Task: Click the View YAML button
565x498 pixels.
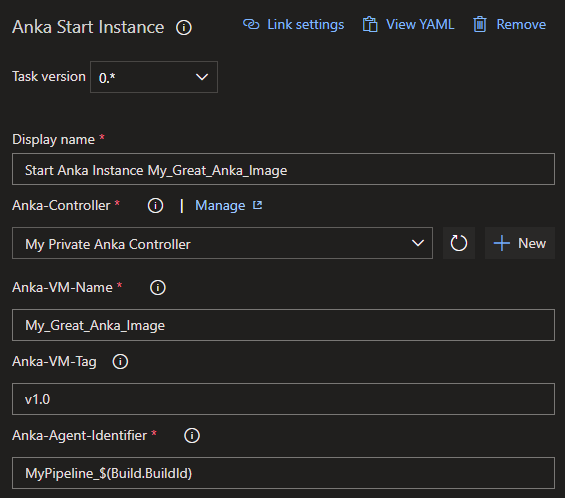Action: [408, 25]
